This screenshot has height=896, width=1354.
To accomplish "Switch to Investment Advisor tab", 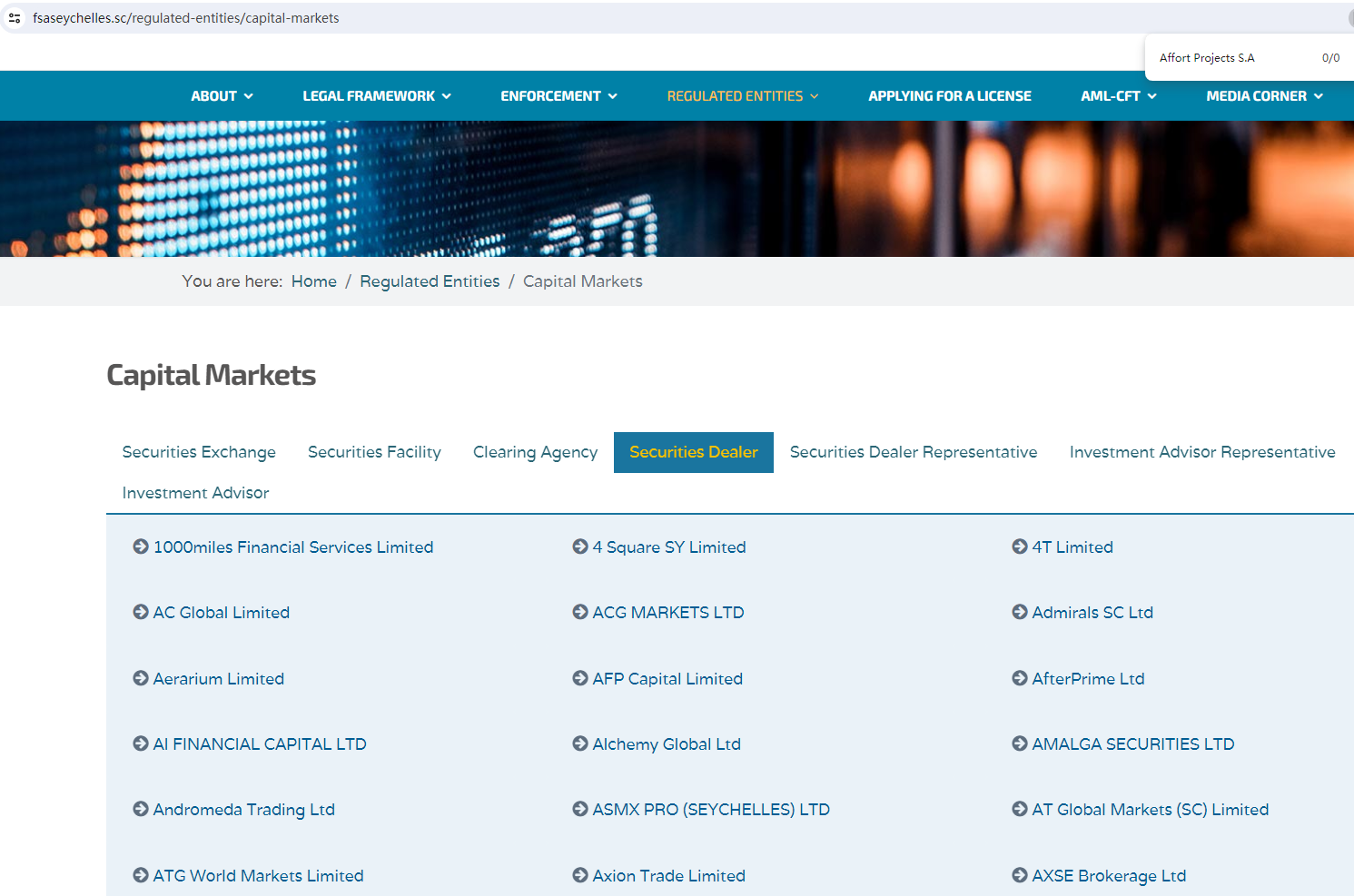I will 195,493.
